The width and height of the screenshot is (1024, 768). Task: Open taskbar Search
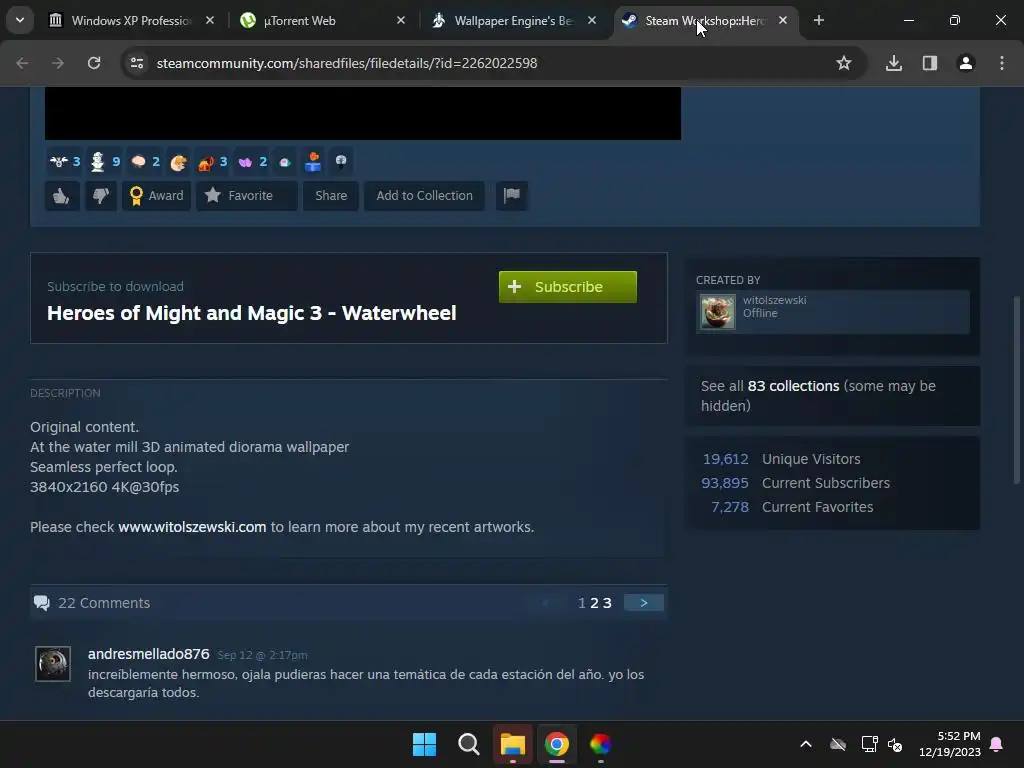pos(468,744)
